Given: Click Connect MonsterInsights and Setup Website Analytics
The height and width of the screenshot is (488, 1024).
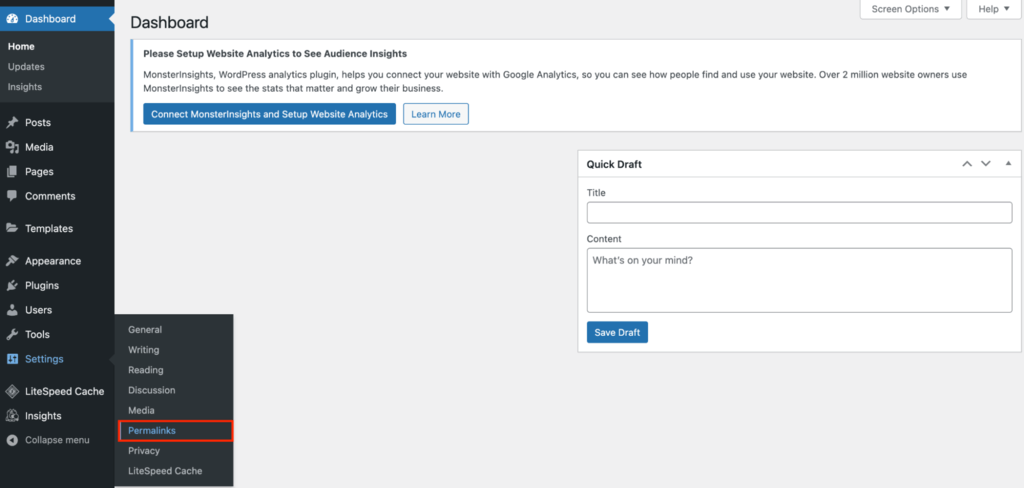Looking at the screenshot, I should [269, 114].
